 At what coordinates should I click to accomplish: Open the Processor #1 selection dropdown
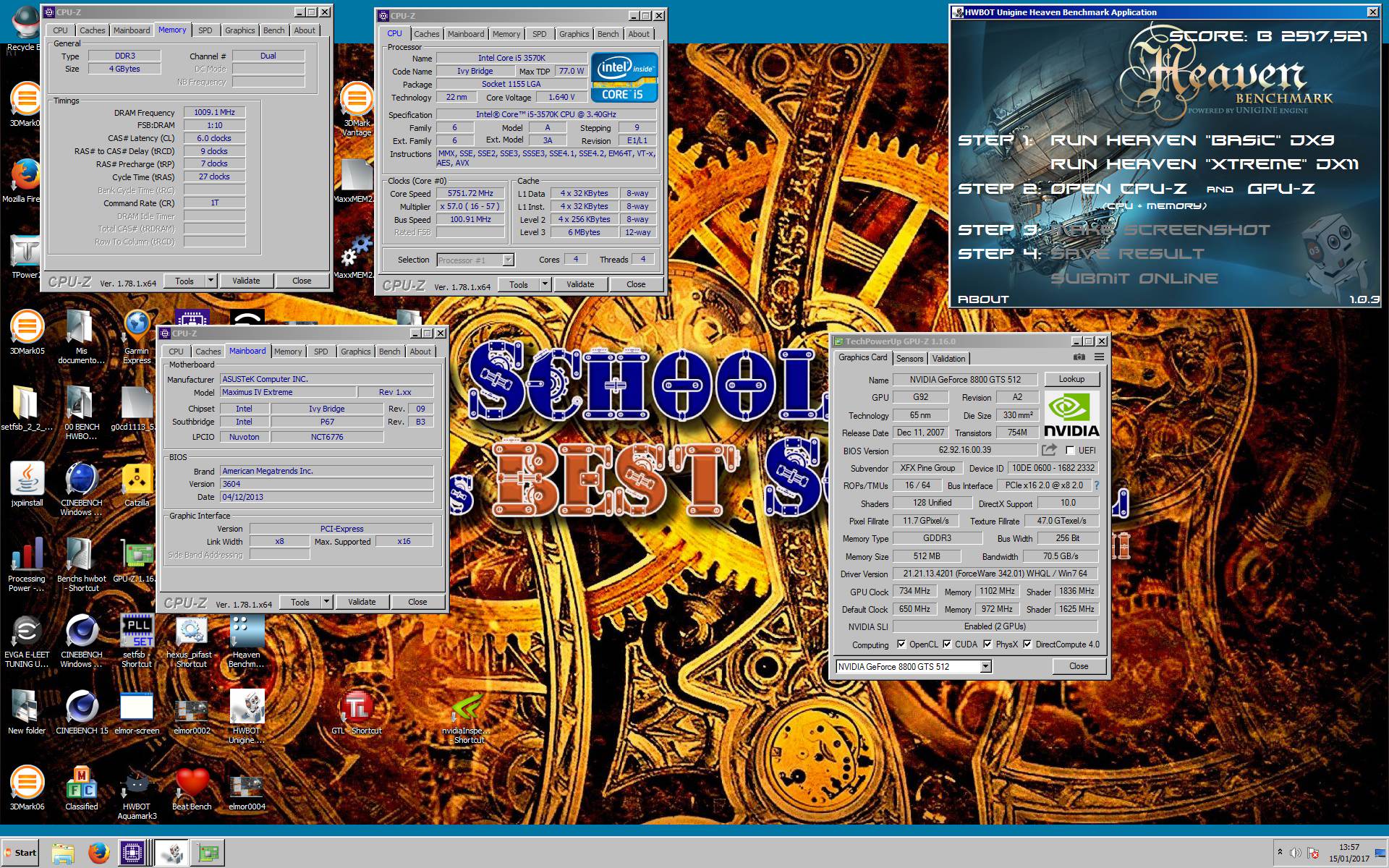(508, 260)
